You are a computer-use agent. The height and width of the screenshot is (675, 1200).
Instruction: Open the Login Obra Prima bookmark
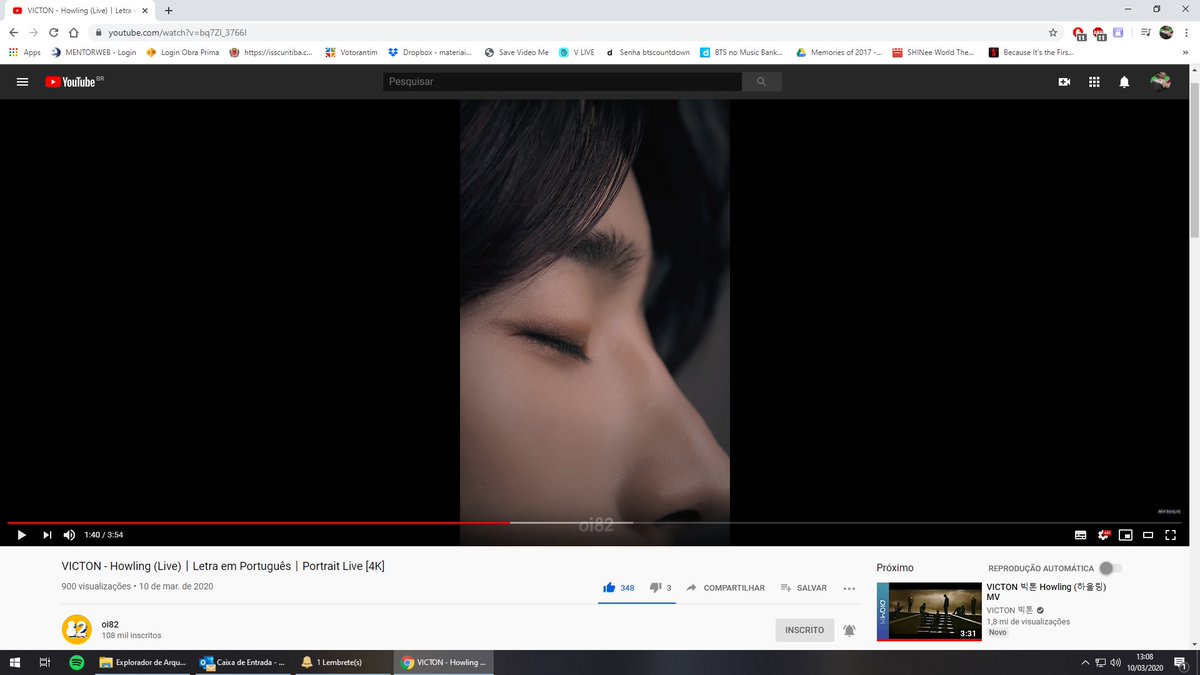pyautogui.click(x=182, y=52)
